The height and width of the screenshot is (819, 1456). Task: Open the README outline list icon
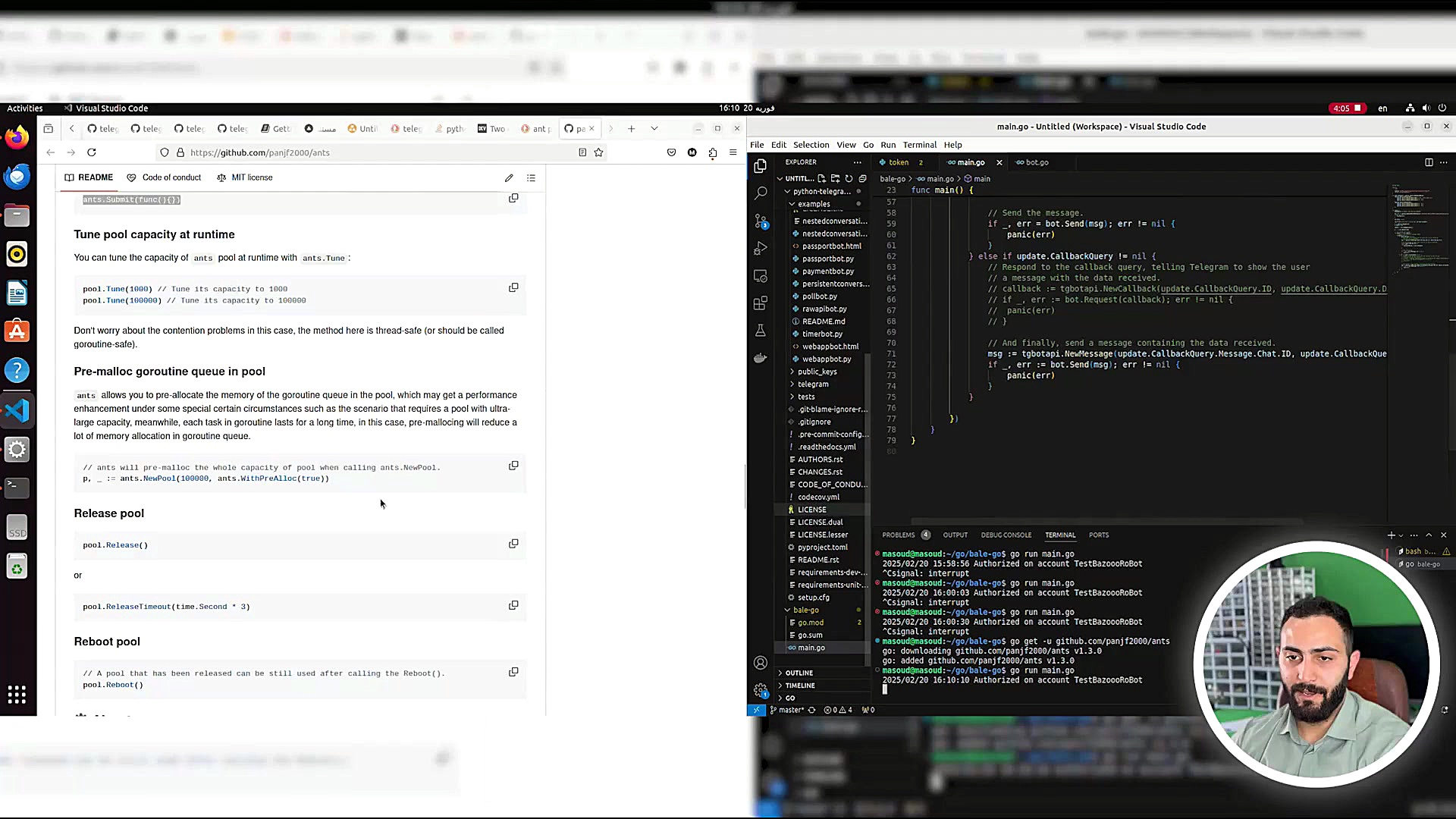tap(531, 178)
